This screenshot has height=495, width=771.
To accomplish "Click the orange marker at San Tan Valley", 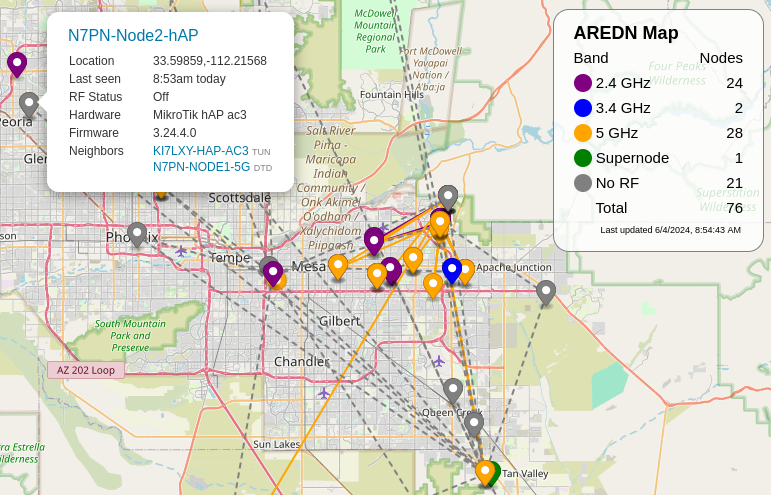I will tap(485, 472).
